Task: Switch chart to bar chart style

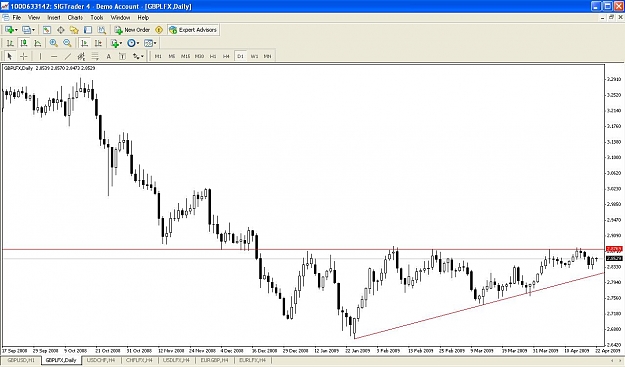Action: click(10, 43)
